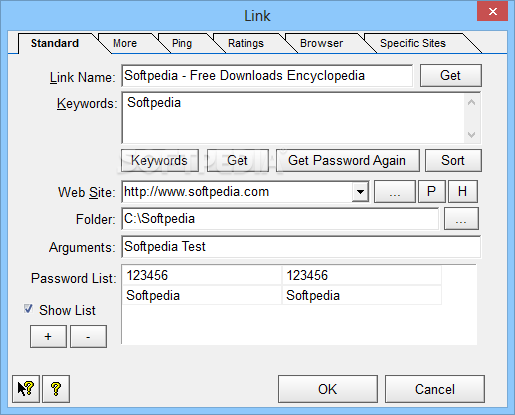Remove password entry with minus button
The height and width of the screenshot is (415, 515).
[88, 337]
